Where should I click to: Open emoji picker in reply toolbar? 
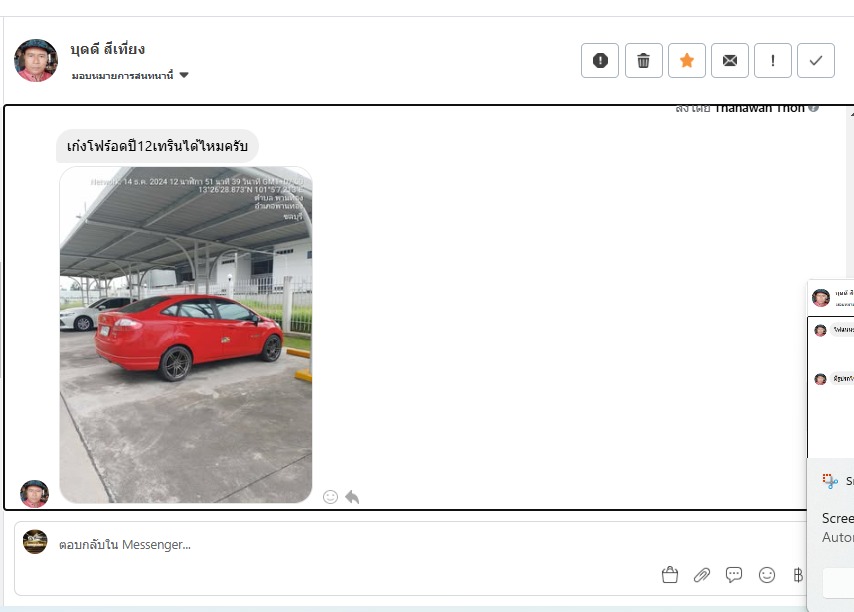point(767,575)
